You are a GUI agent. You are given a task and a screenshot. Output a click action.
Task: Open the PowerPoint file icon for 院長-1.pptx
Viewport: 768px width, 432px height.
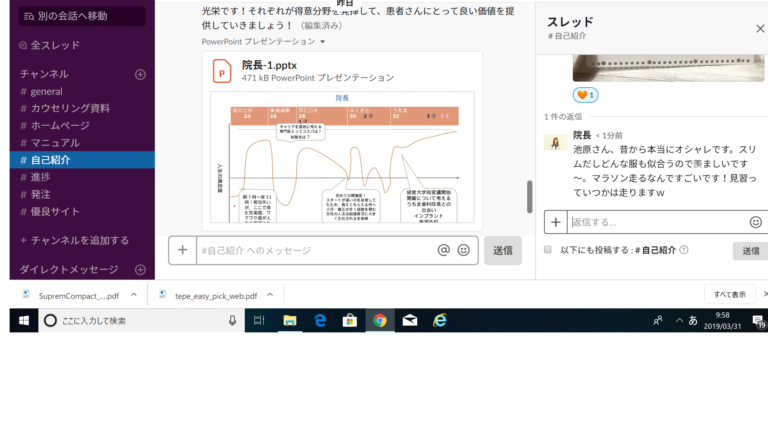click(222, 70)
